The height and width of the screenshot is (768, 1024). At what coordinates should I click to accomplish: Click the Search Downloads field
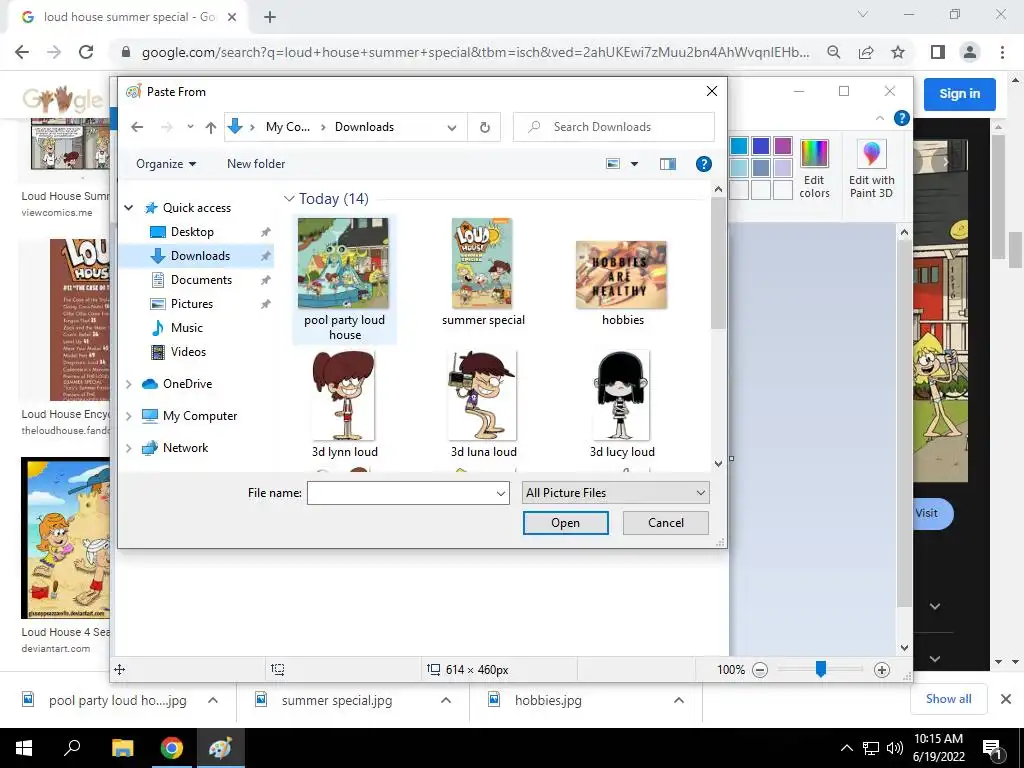click(x=614, y=127)
